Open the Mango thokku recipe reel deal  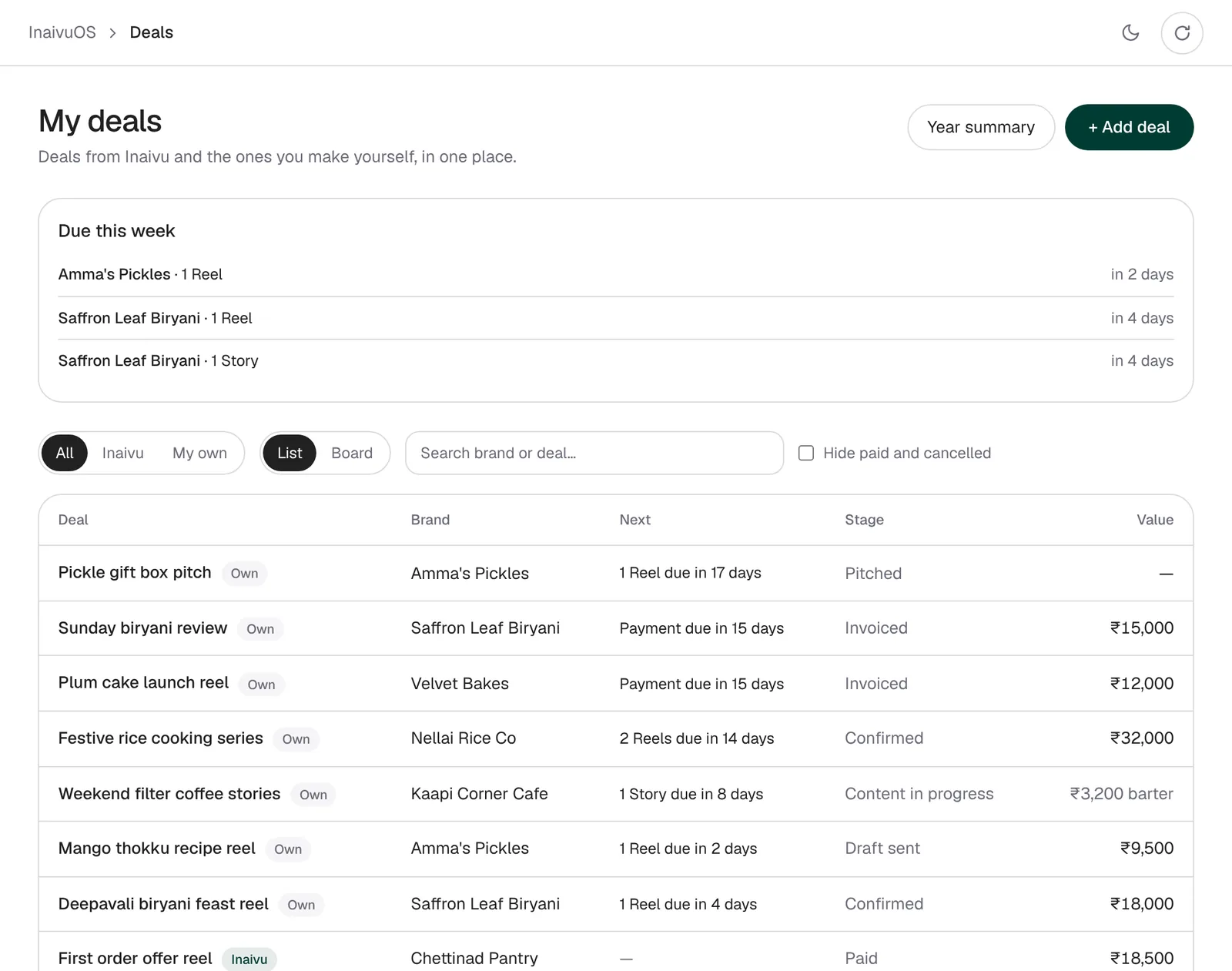tap(156, 848)
